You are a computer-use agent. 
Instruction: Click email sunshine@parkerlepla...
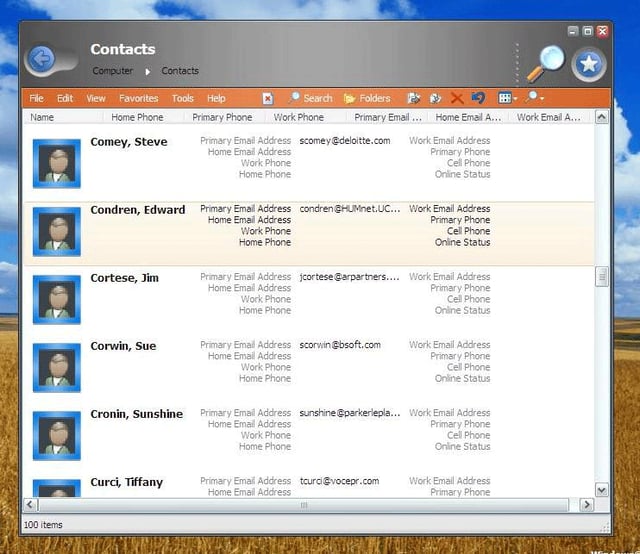[350, 413]
